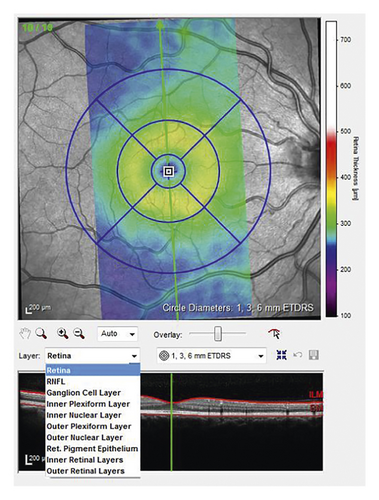Select the hand pan tool
Viewport: 379px width, 500px height.
(x=25, y=333)
